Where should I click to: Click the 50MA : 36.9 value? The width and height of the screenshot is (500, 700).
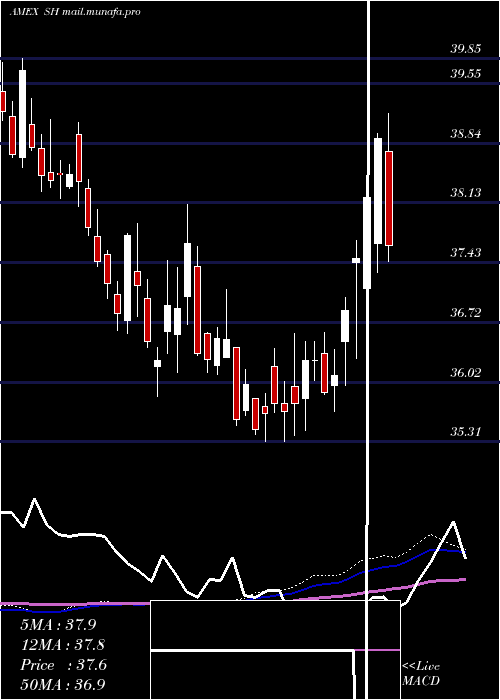[63, 684]
